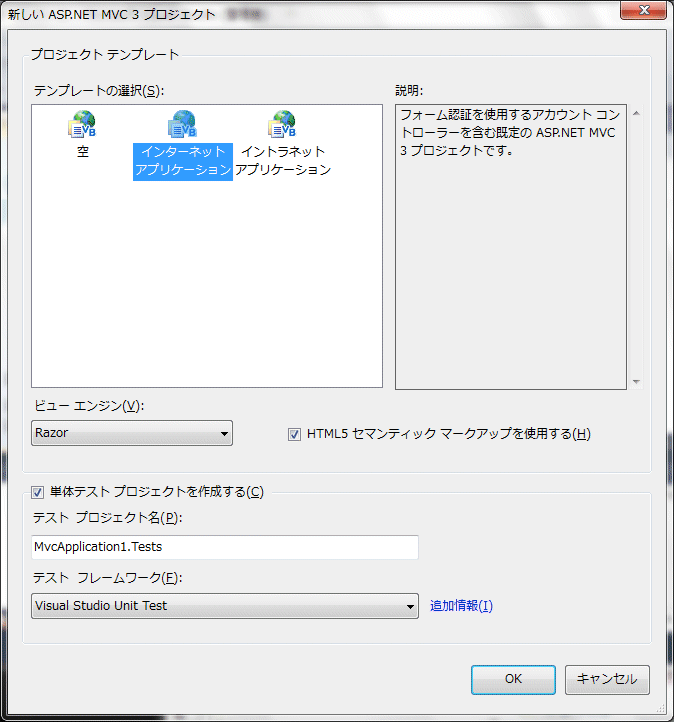Viewport: 674px width, 722px height.
Task: Open the ビュー エンジン Razor dropdown
Action: pyautogui.click(x=132, y=433)
